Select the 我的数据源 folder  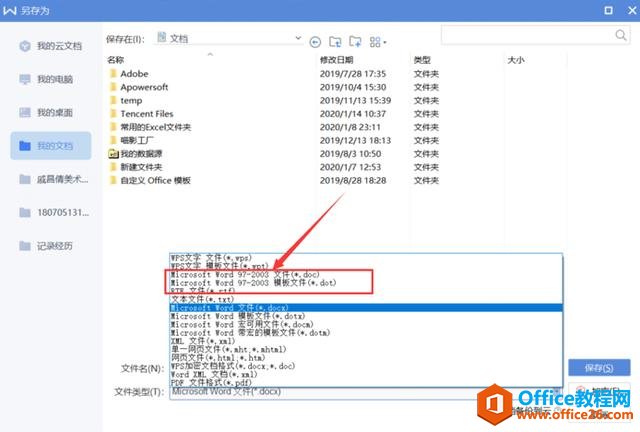point(136,154)
